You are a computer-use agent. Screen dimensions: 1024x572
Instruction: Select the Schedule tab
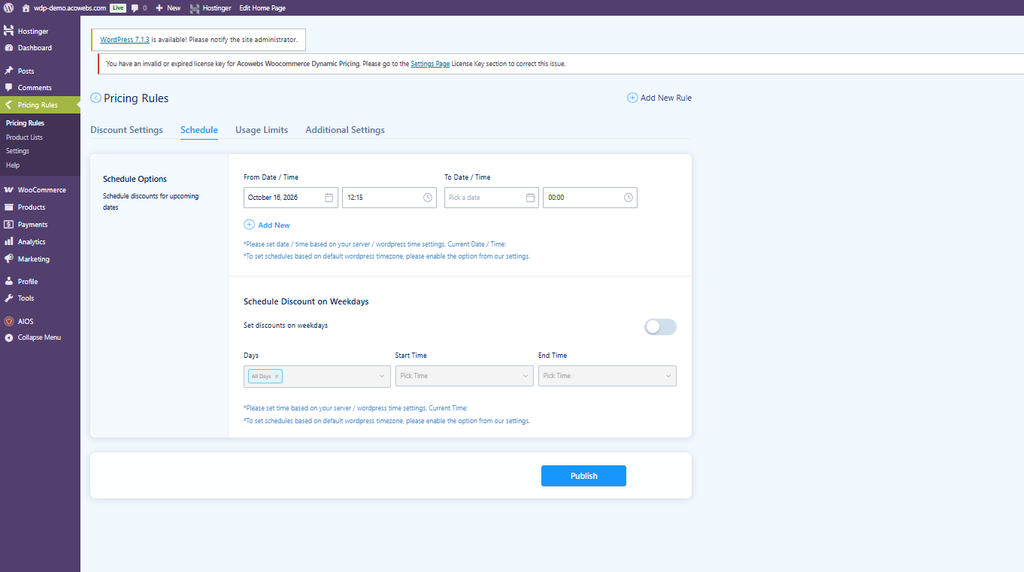pos(199,130)
